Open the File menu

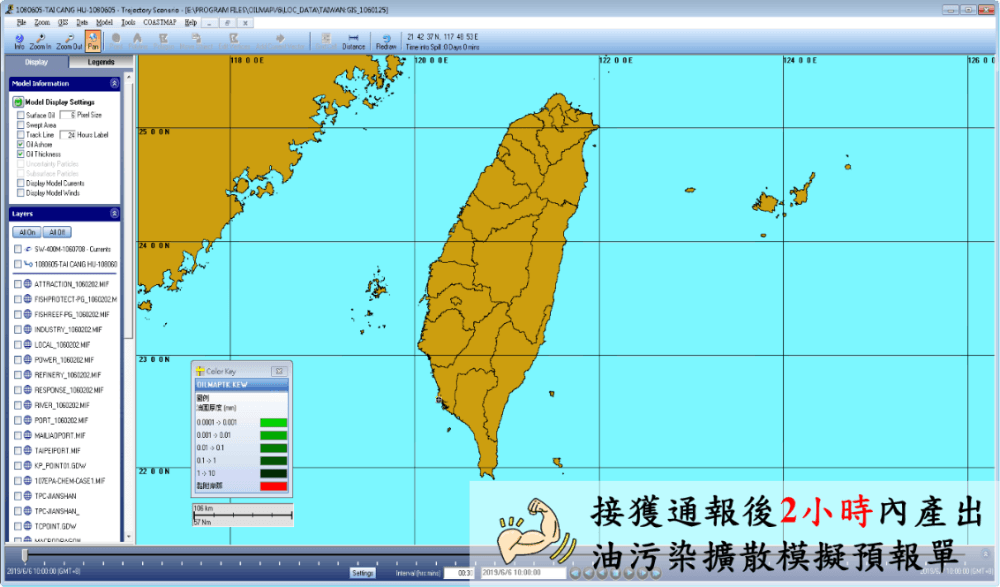[x=22, y=22]
